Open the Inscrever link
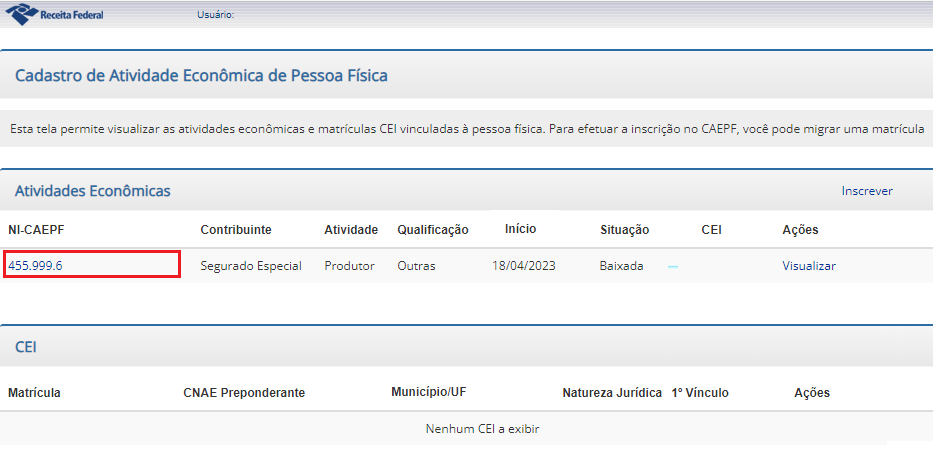Viewport: 936px width, 449px height. coord(867,191)
